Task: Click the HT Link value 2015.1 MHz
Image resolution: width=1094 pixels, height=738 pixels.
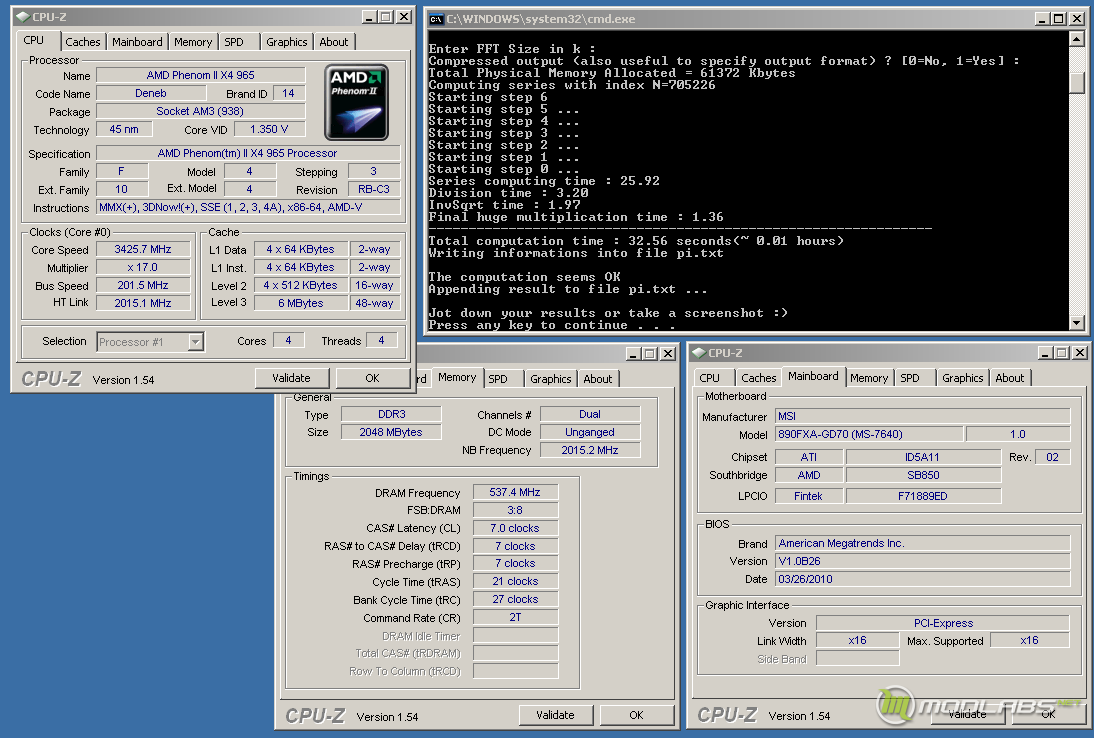Action: [143, 303]
